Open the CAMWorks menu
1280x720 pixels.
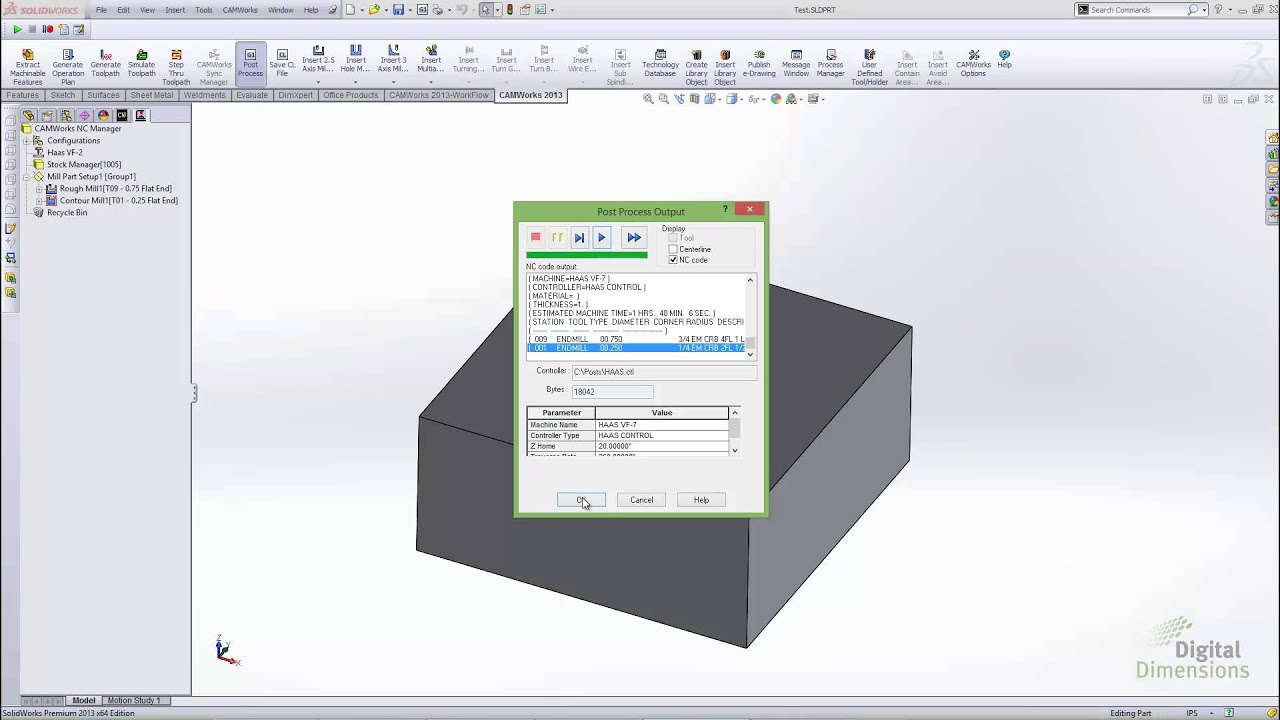[x=240, y=10]
